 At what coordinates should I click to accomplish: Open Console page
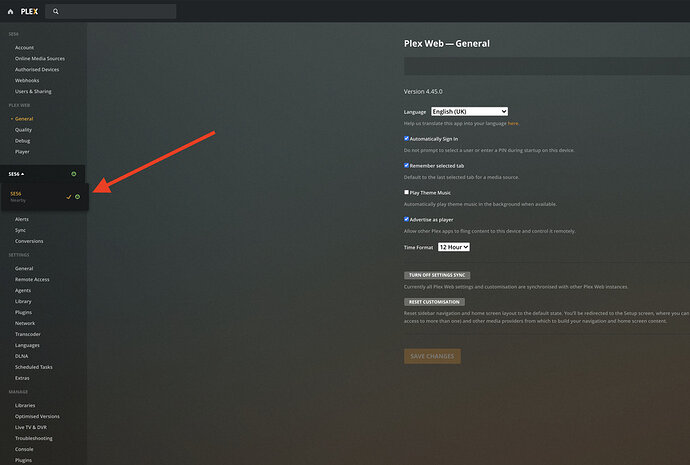[x=24, y=449]
